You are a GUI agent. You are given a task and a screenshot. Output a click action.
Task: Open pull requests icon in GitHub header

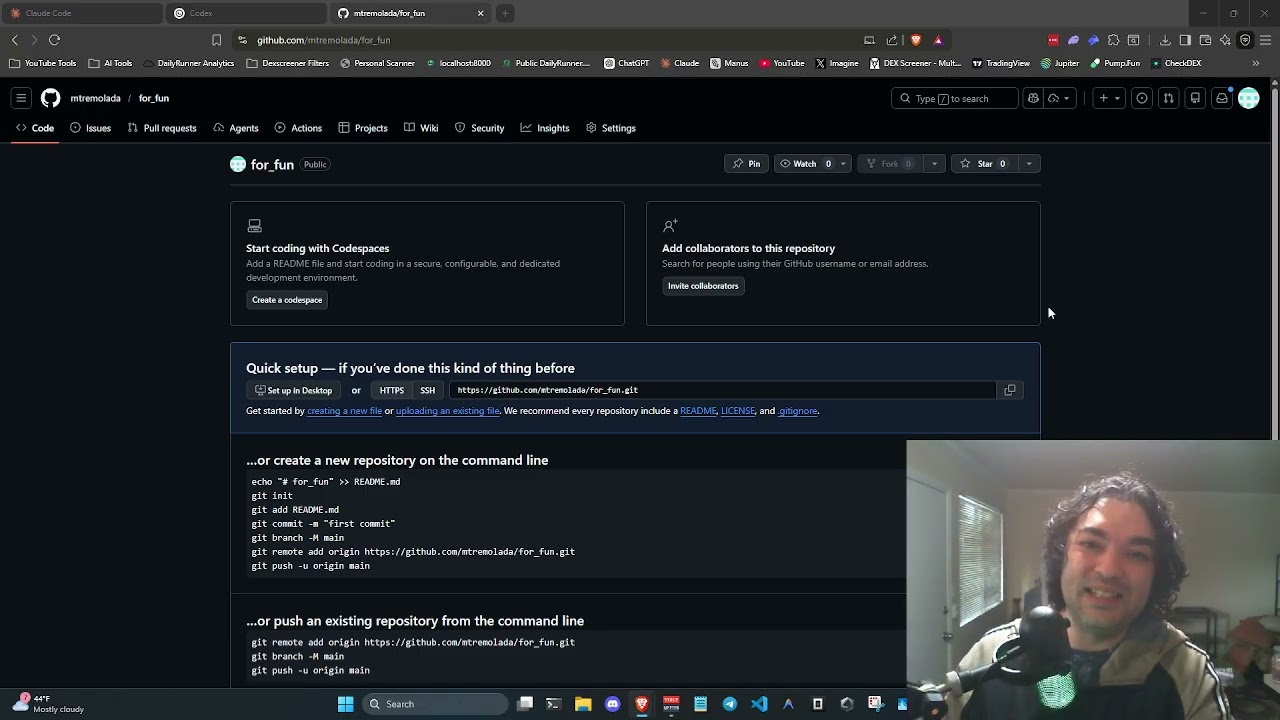1168,98
